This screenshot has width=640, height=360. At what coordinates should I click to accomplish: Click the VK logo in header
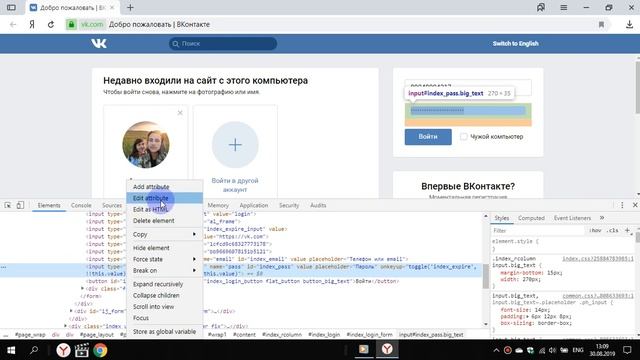99,43
